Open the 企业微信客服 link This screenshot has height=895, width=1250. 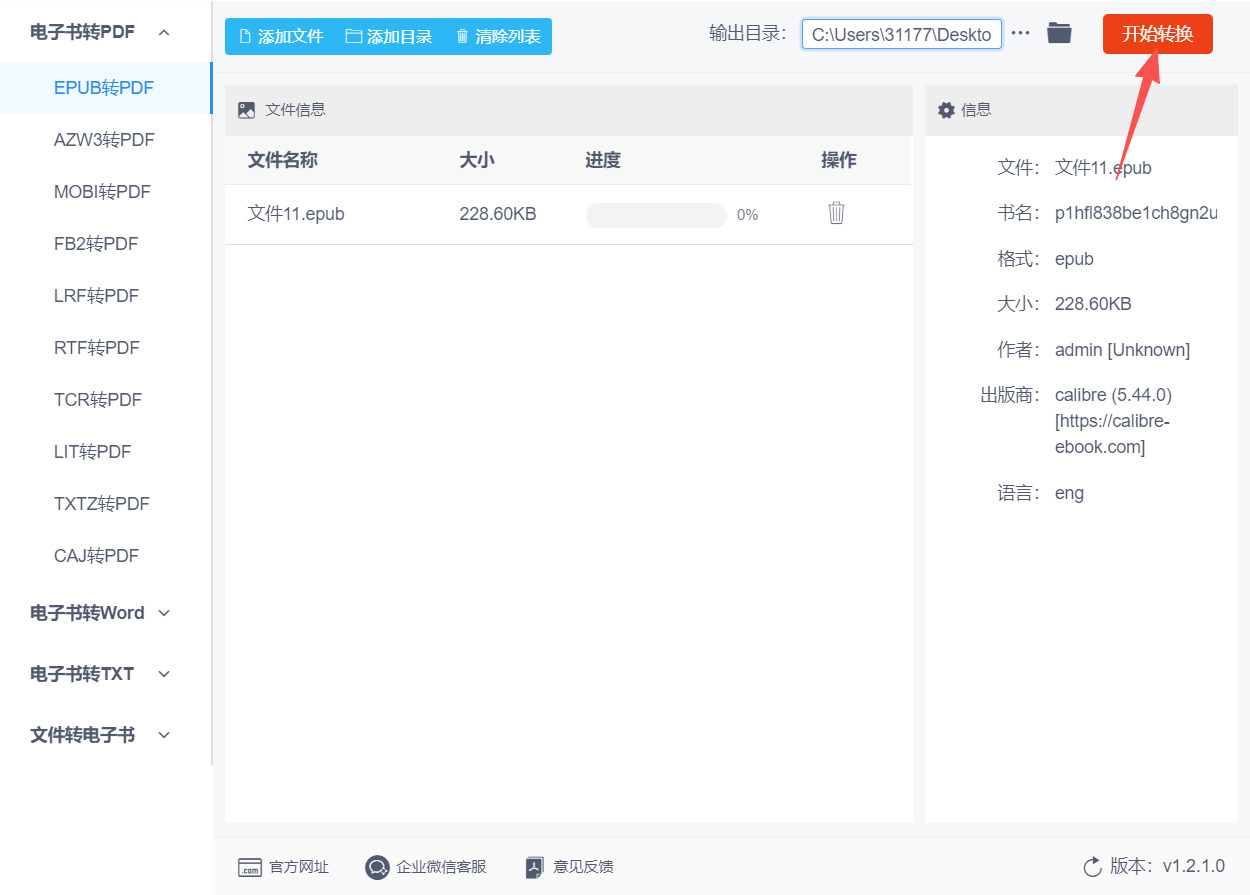tap(441, 867)
